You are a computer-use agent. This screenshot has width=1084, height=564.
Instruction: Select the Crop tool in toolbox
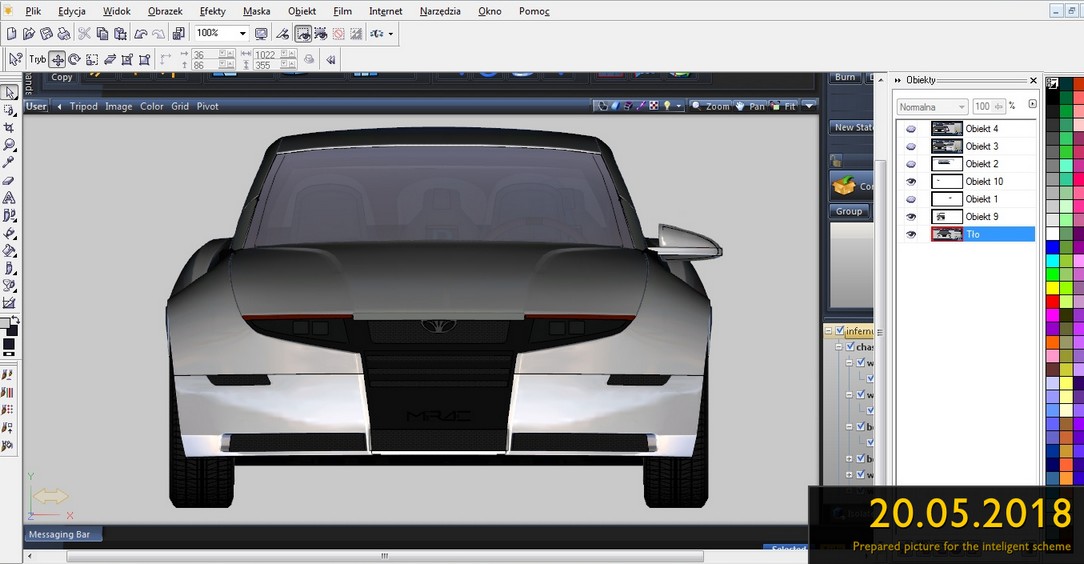[9, 128]
